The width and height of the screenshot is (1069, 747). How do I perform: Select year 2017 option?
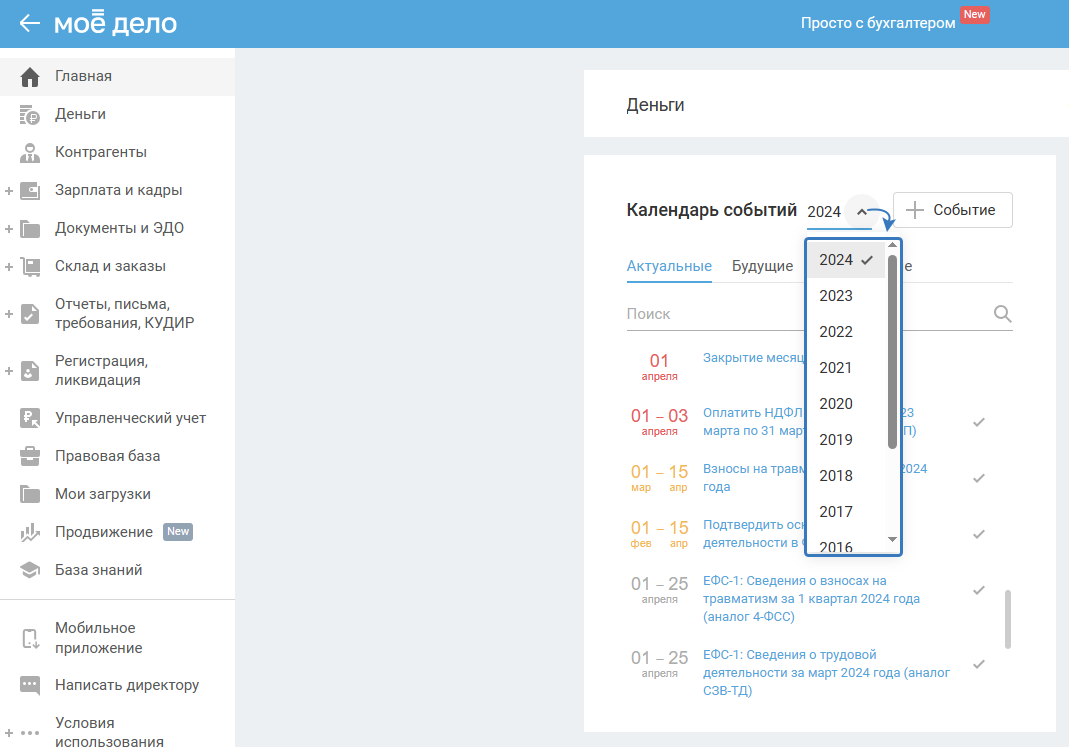[846, 512]
